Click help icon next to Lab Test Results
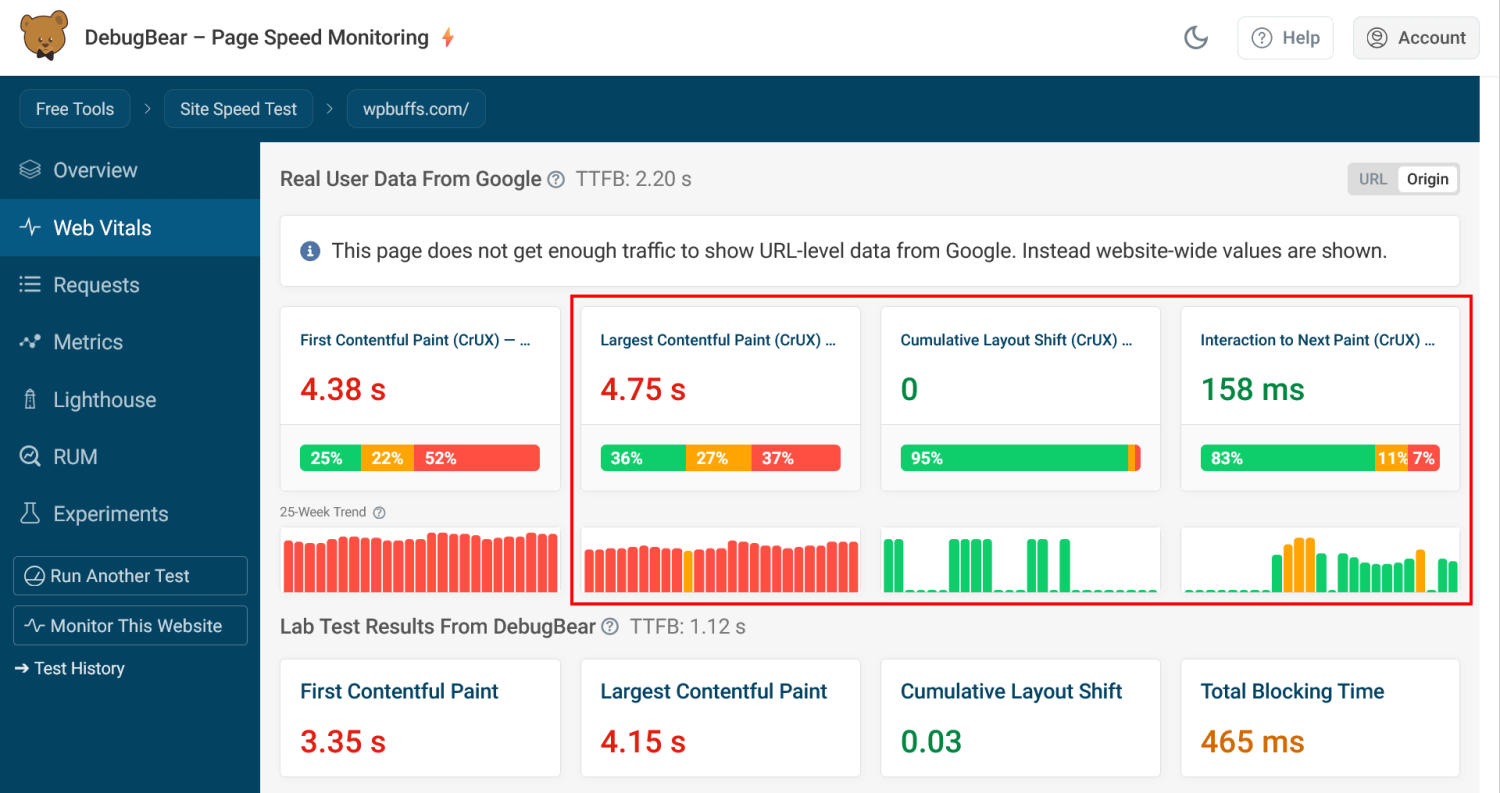Viewport: 1500px width, 793px height. pyautogui.click(x=610, y=628)
